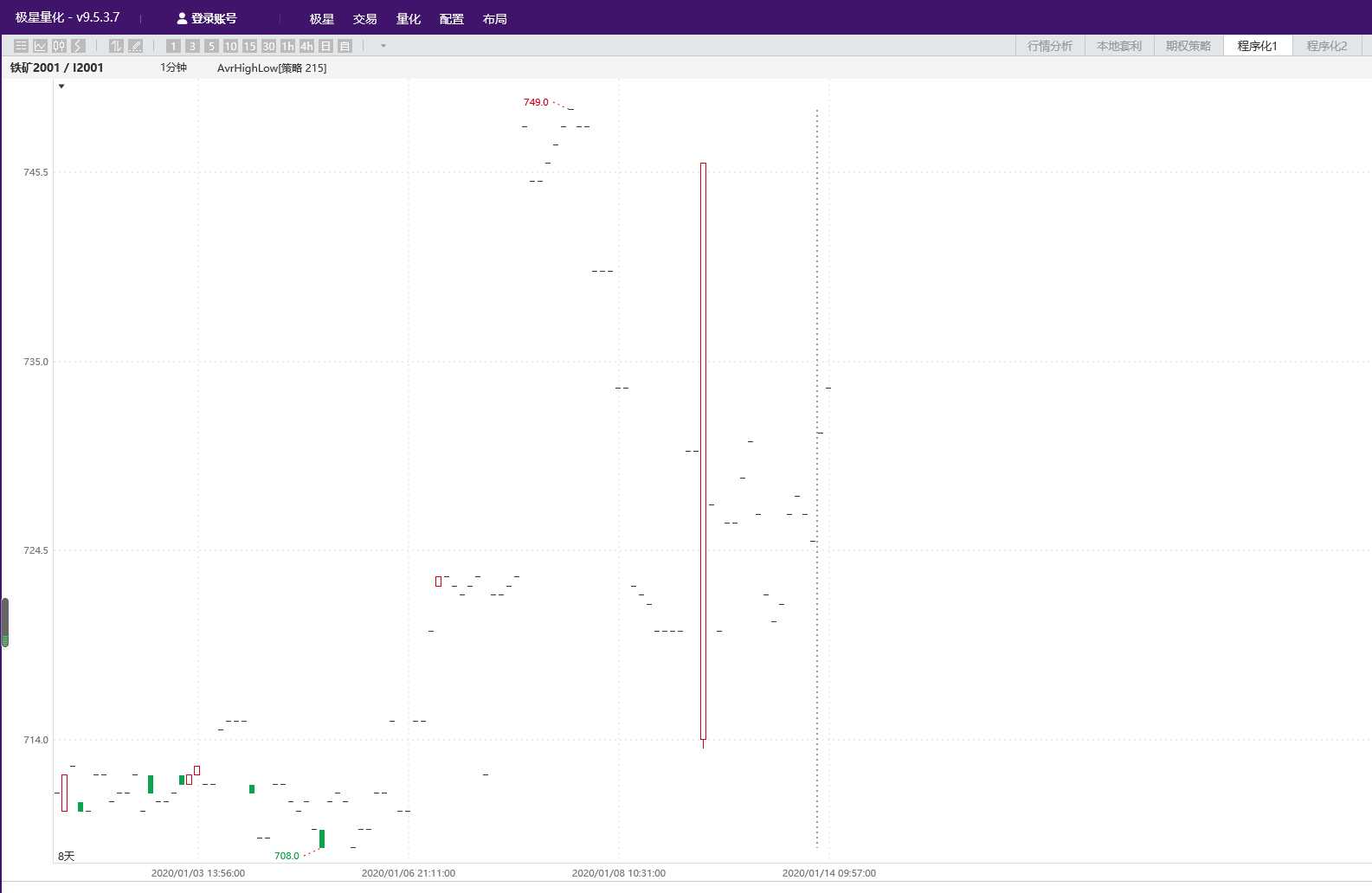Click the 极星量化 v9.5.3.7 title text

(68, 17)
